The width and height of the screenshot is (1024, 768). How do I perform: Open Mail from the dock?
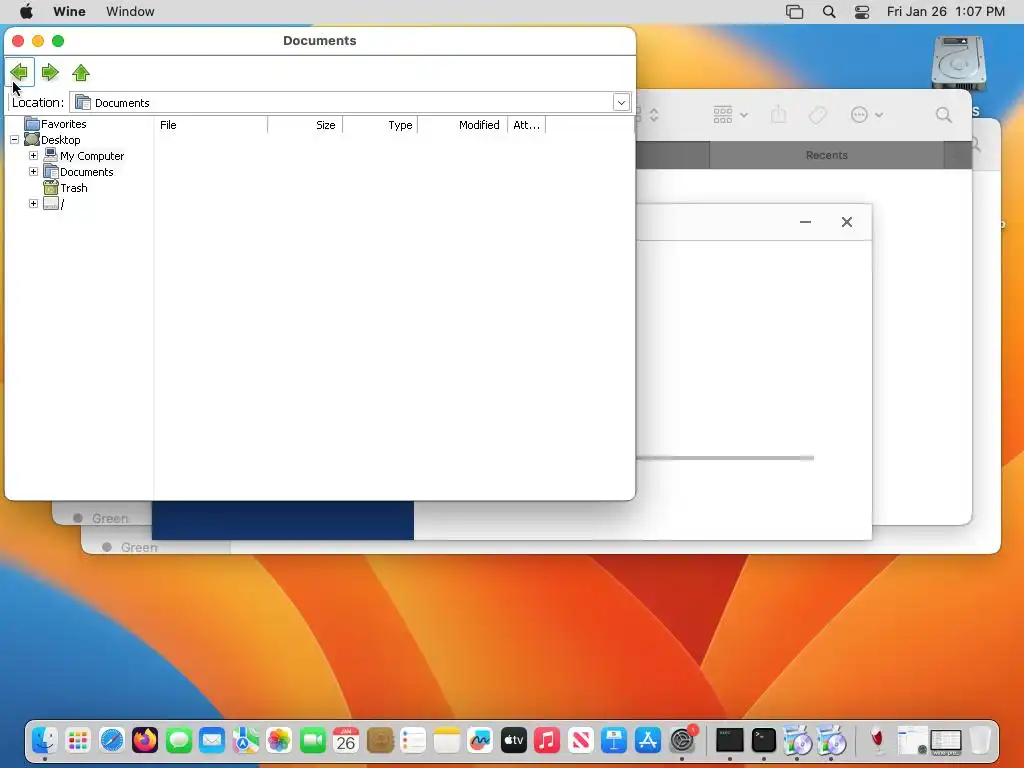212,741
